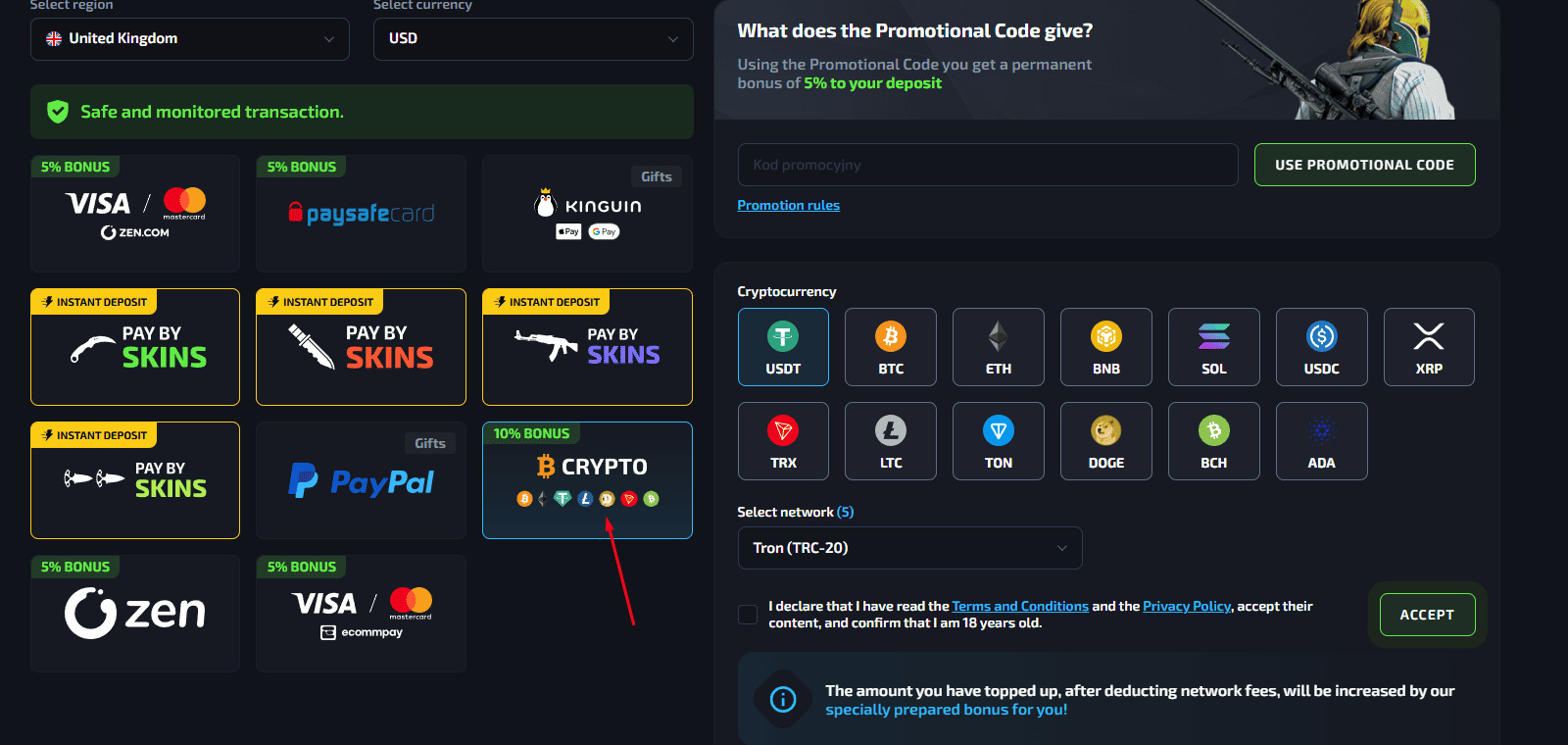Viewport: 1568px width, 745px height.
Task: Pick the DOGE Dogecoin icon
Action: (1105, 441)
